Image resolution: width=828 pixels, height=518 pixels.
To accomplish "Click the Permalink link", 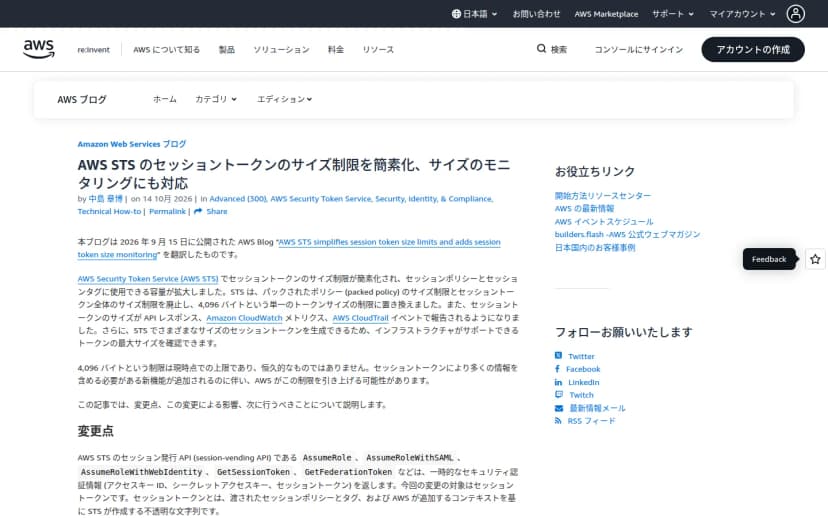I will [x=167, y=211].
